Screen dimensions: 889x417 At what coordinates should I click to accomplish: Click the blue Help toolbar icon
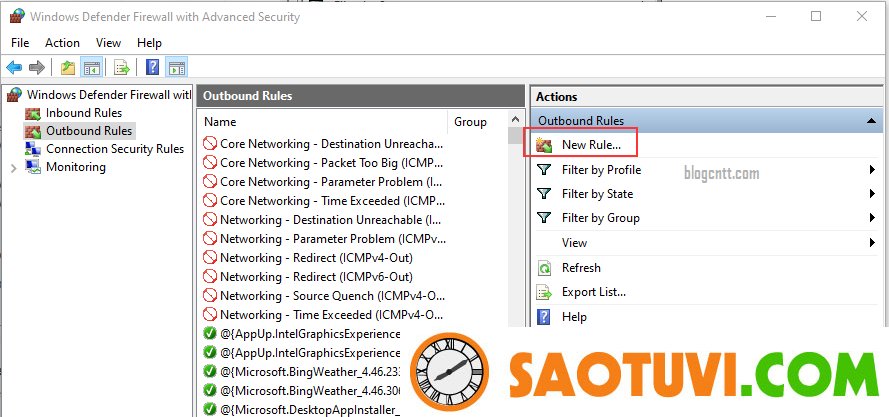tap(152, 68)
